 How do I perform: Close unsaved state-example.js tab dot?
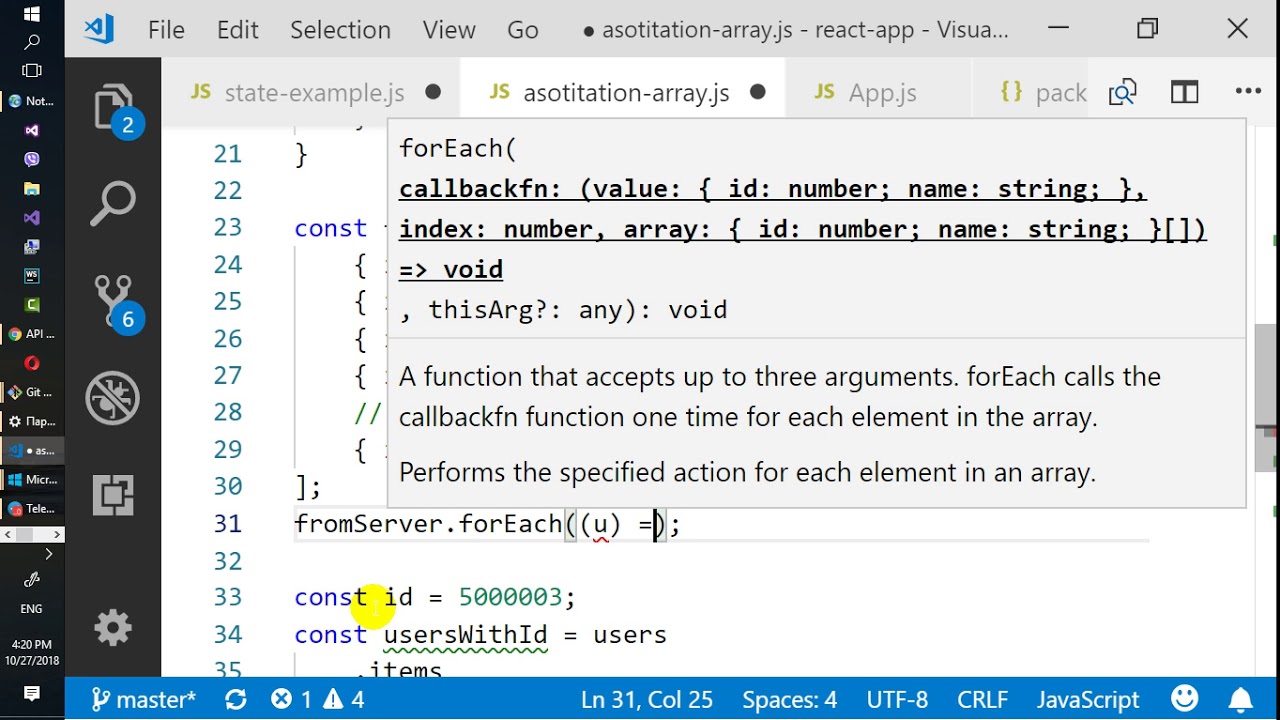pyautogui.click(x=433, y=92)
